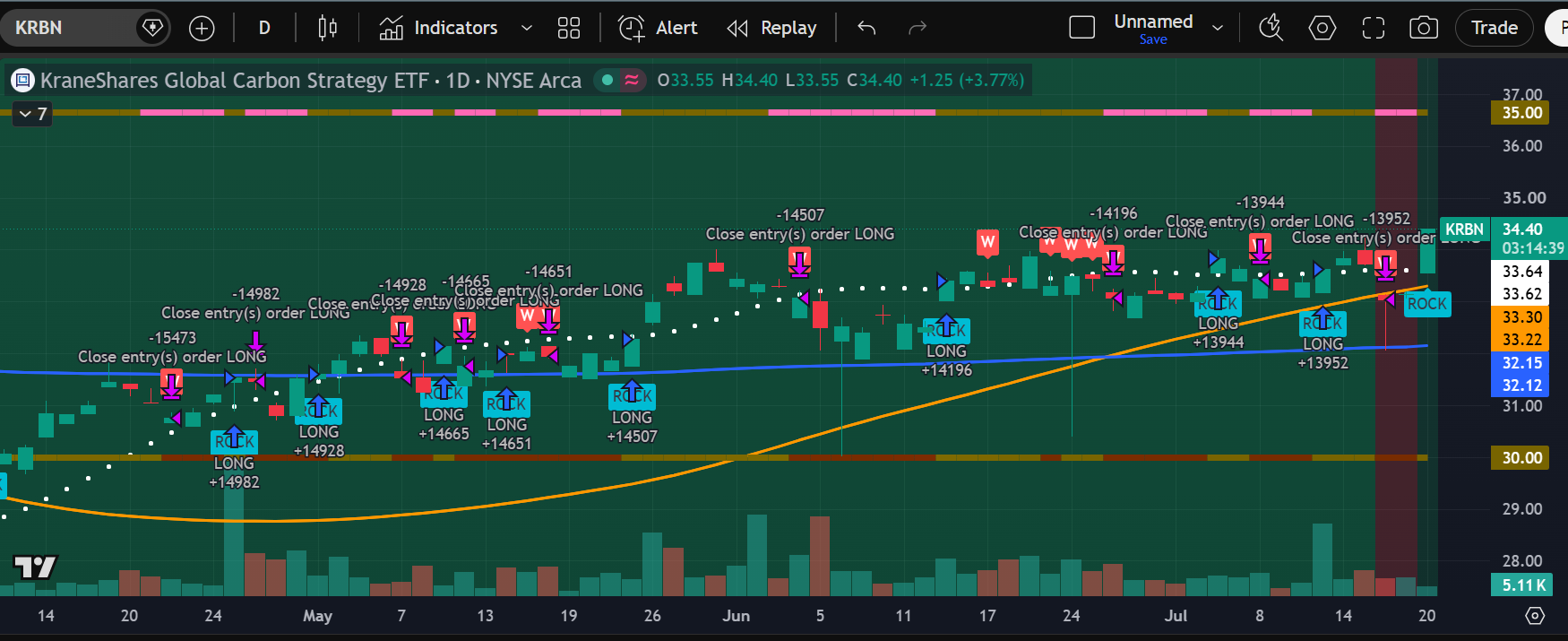Click the diamond icon in symbol box

[x=153, y=28]
